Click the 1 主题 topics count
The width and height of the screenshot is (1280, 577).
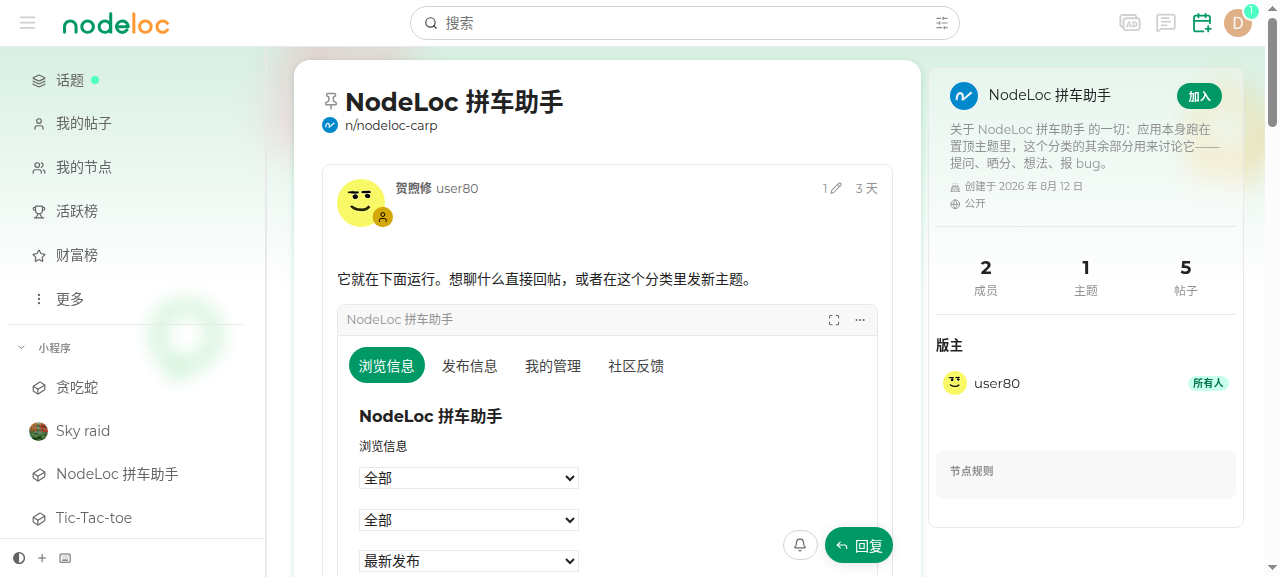tap(1086, 278)
